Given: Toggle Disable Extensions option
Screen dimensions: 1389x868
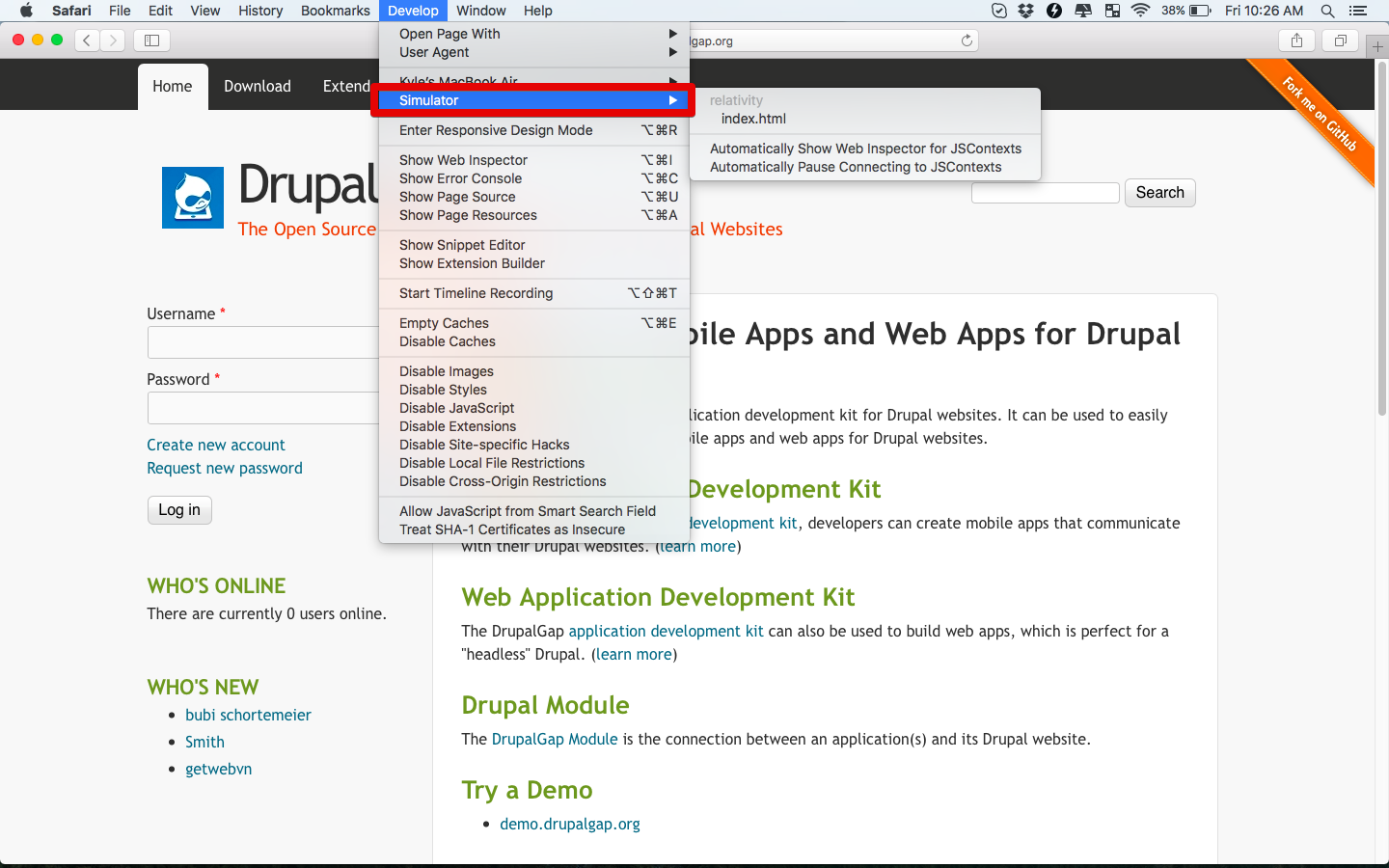Looking at the screenshot, I should (x=534, y=426).
